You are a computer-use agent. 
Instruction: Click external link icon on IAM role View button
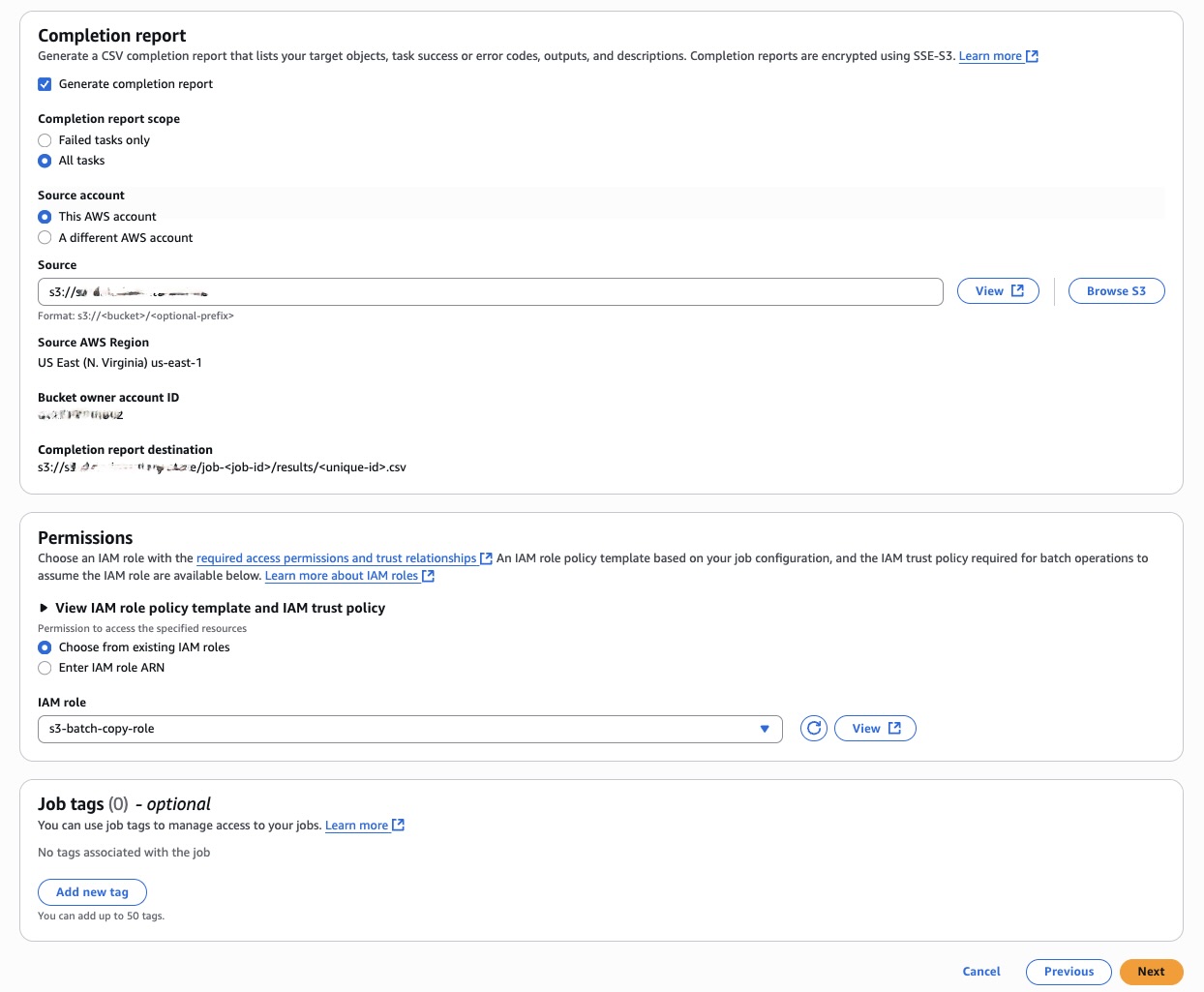click(894, 729)
